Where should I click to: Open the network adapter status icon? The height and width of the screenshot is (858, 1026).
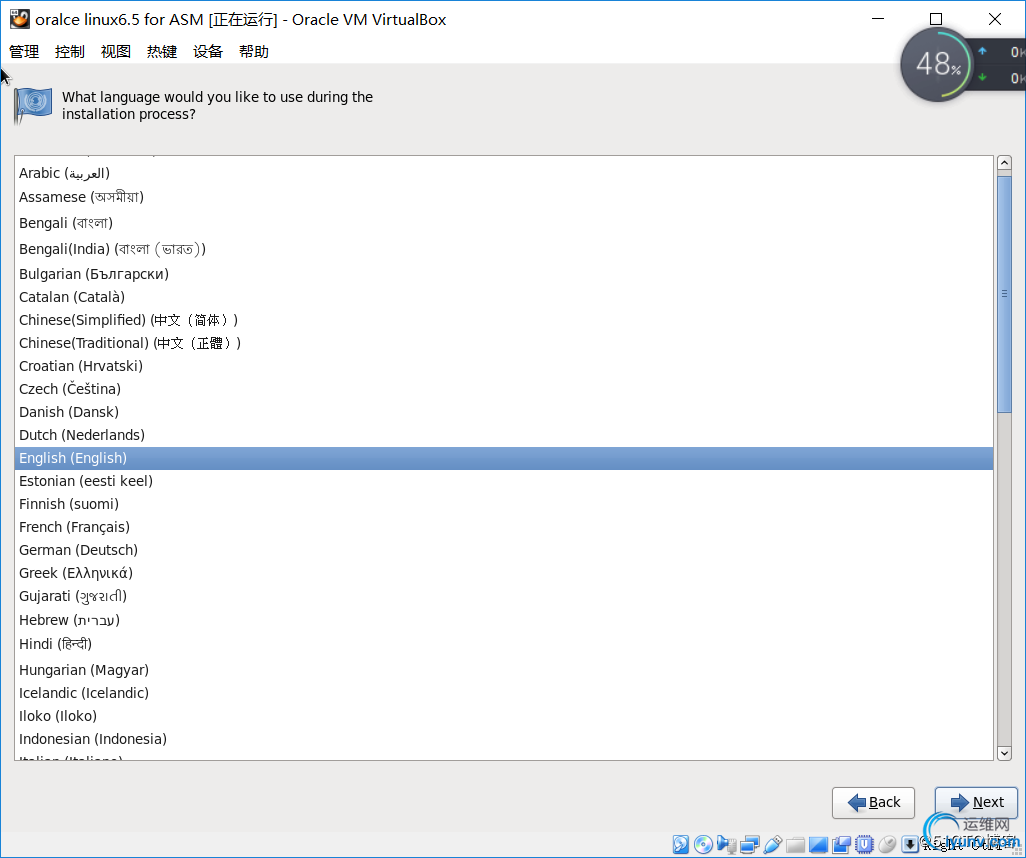pos(750,844)
